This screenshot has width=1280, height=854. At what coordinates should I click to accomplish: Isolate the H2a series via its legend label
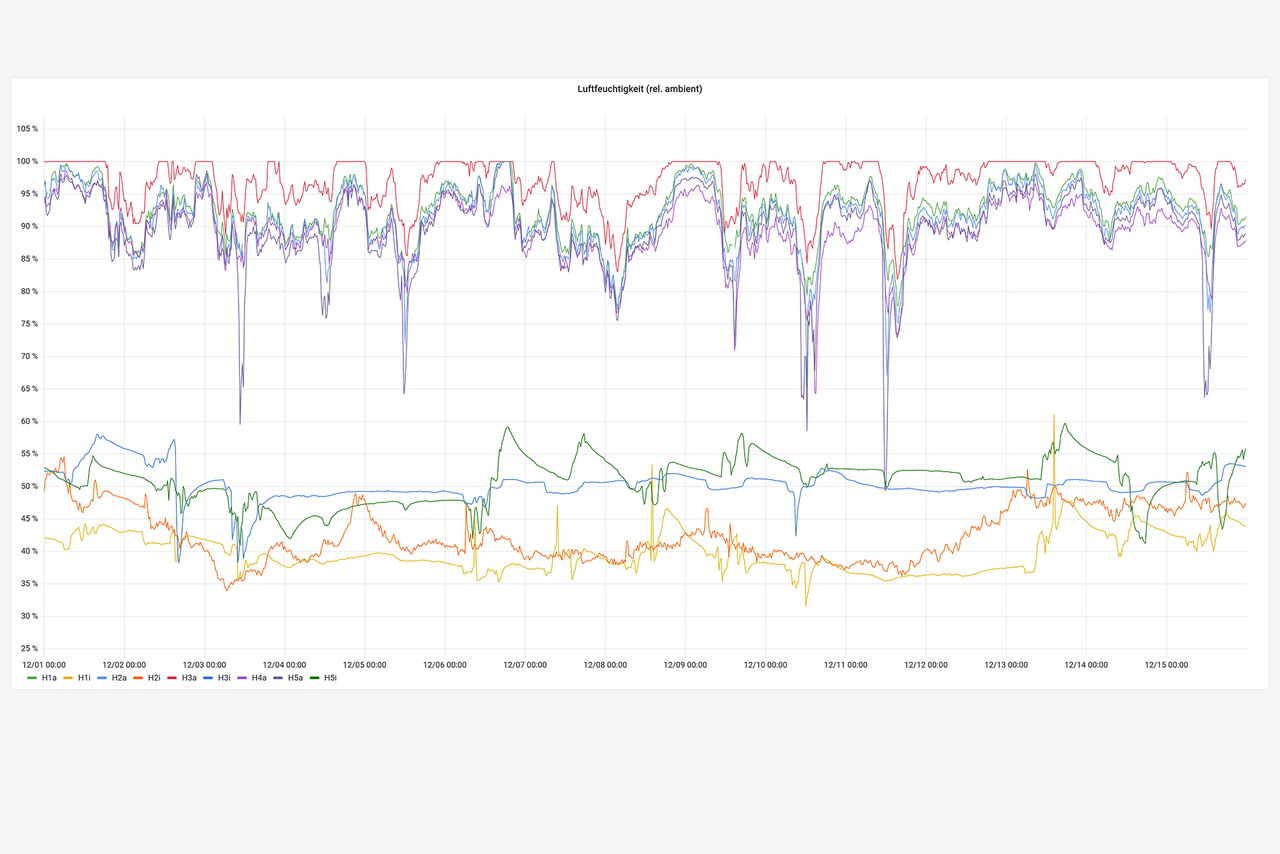point(119,678)
